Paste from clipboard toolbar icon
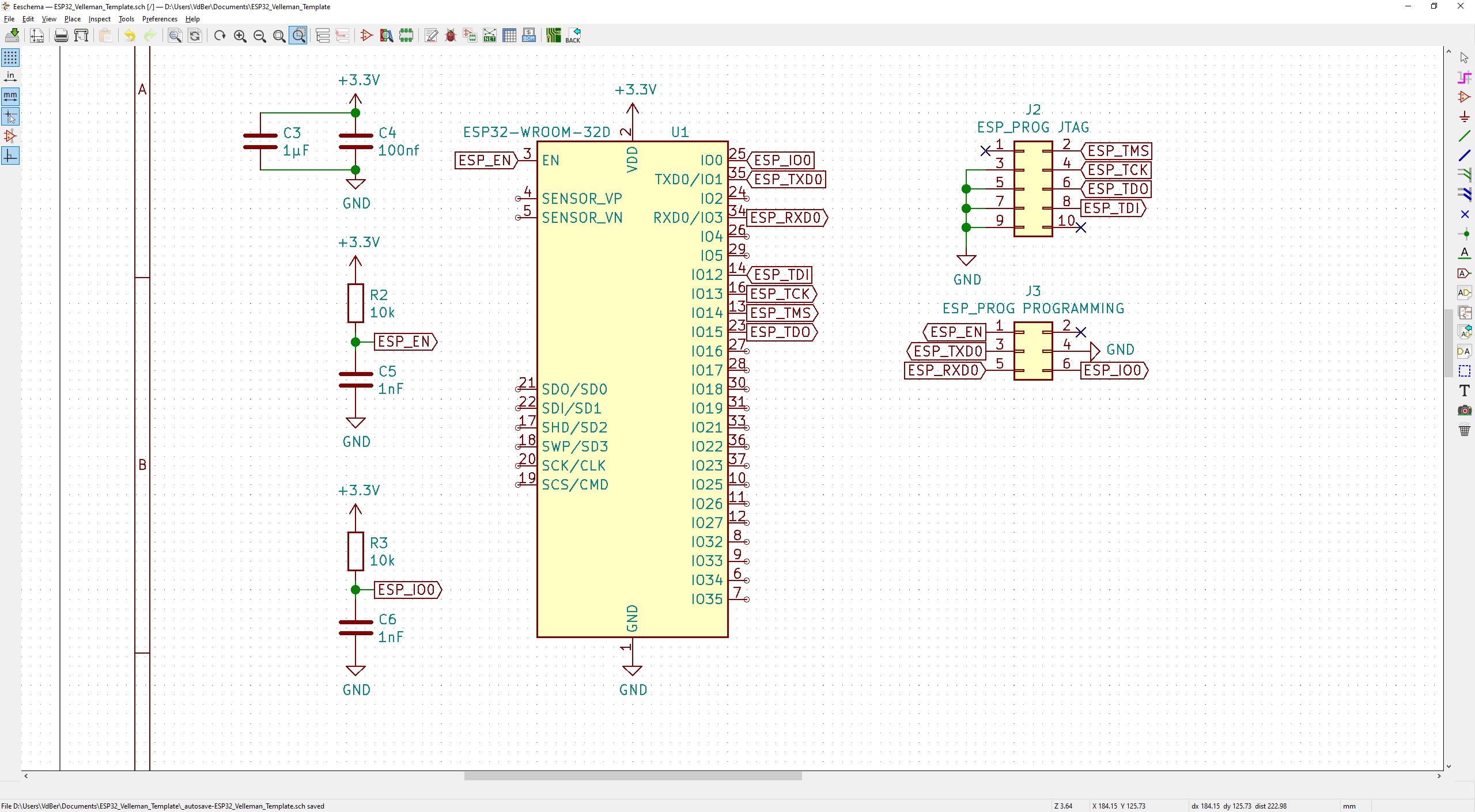The height and width of the screenshot is (812, 1475). [x=105, y=36]
